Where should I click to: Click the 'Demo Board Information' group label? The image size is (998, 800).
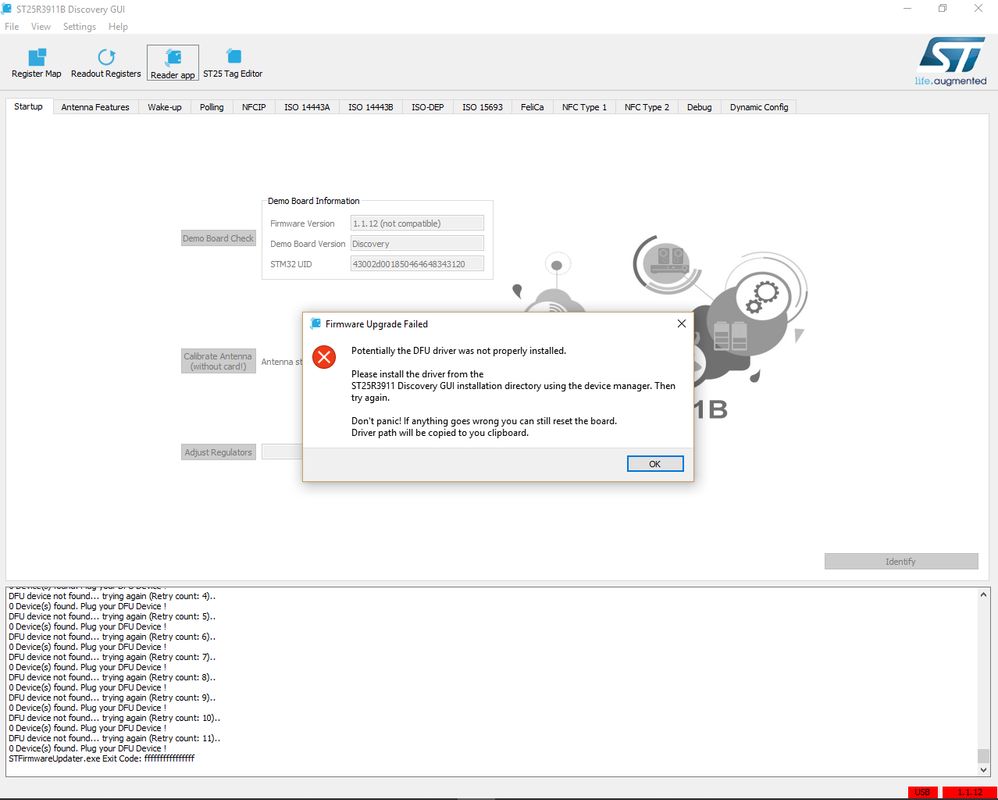tap(313, 200)
